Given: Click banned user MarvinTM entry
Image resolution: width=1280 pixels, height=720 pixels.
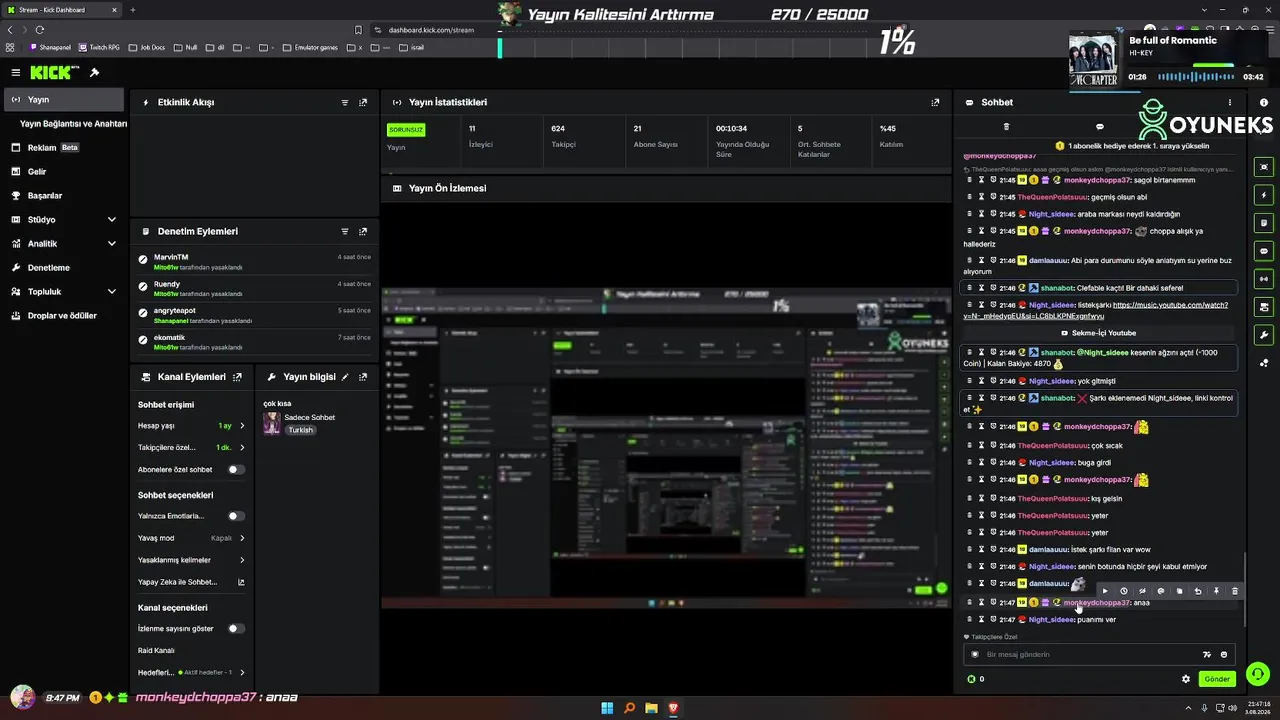Looking at the screenshot, I should pyautogui.click(x=255, y=261).
